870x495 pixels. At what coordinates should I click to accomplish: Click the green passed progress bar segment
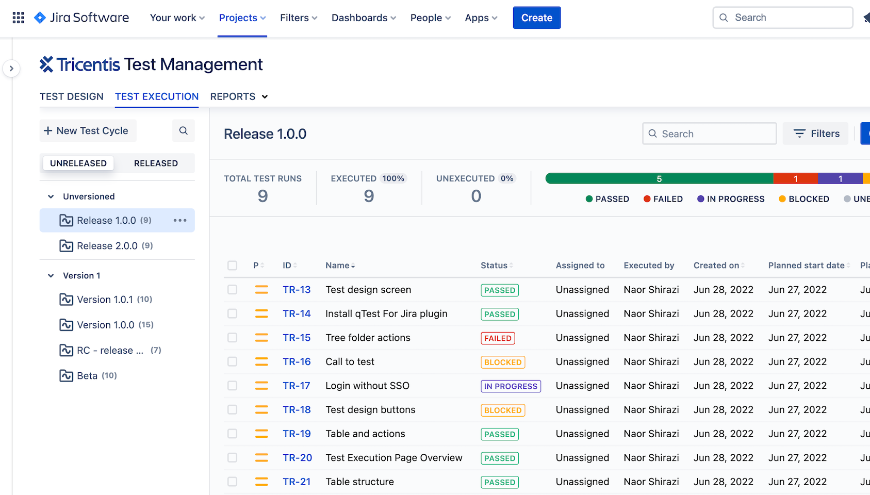pyautogui.click(x=658, y=179)
